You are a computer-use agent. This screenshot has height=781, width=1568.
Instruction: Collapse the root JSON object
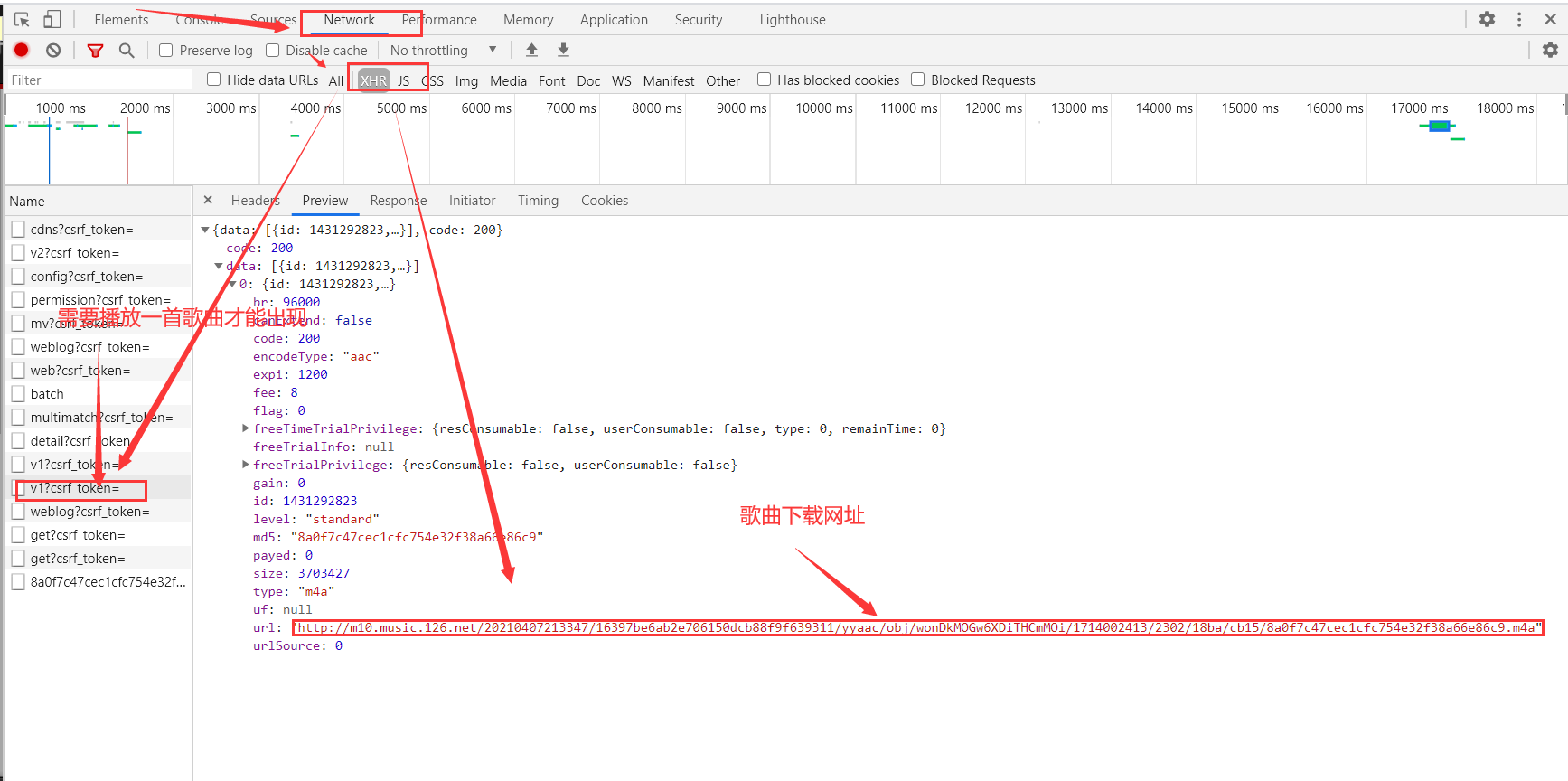(x=205, y=230)
